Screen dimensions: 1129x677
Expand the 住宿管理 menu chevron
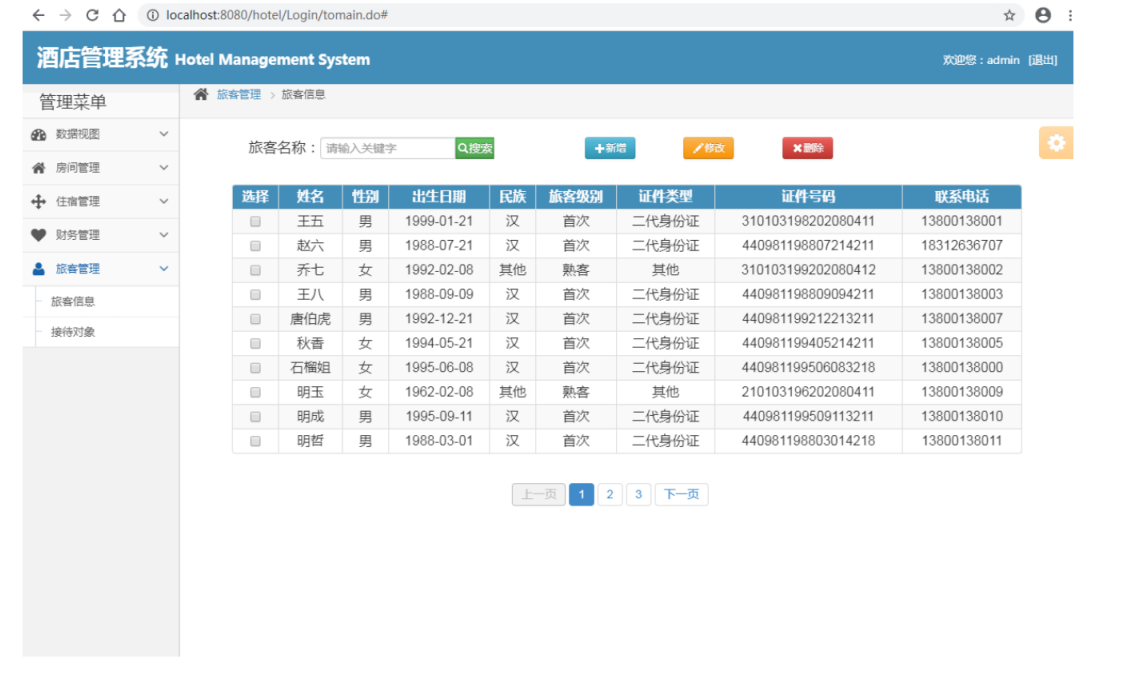click(x=163, y=201)
